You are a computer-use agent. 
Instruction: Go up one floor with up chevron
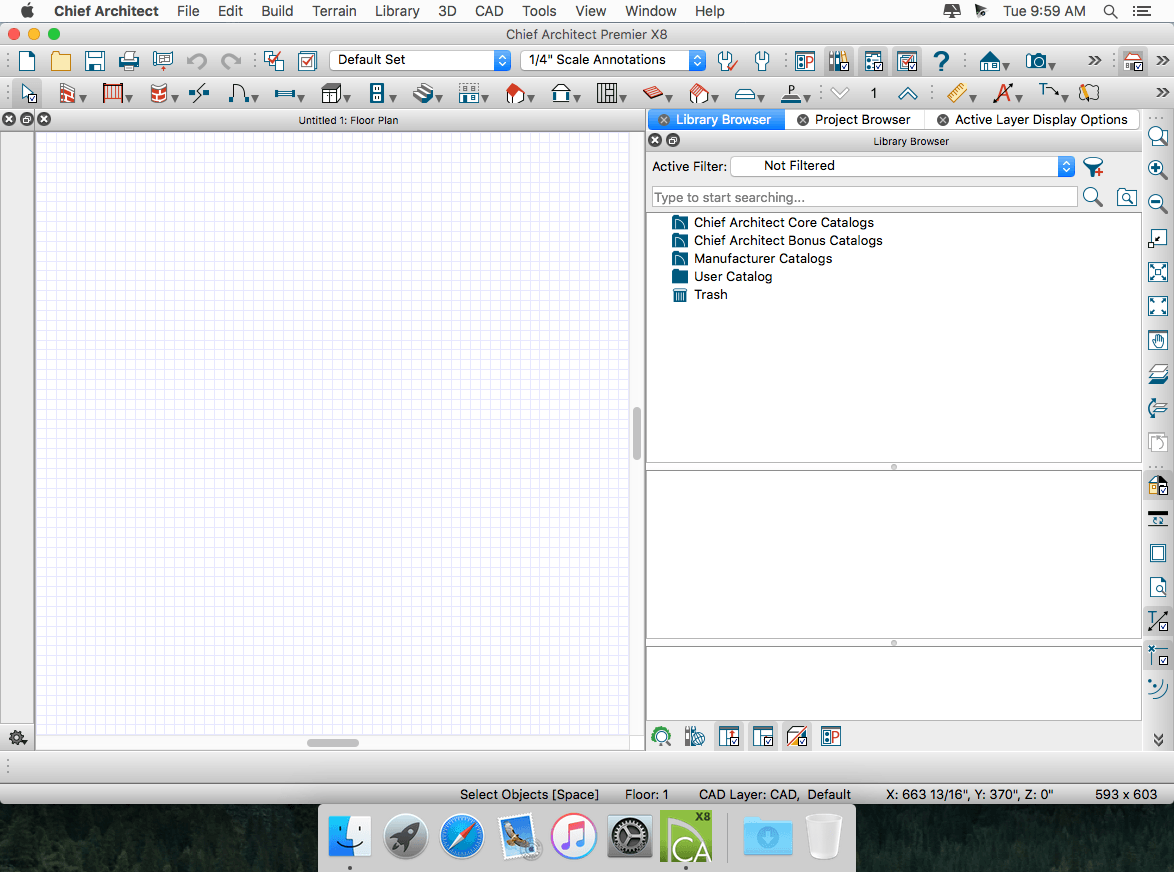[907, 93]
